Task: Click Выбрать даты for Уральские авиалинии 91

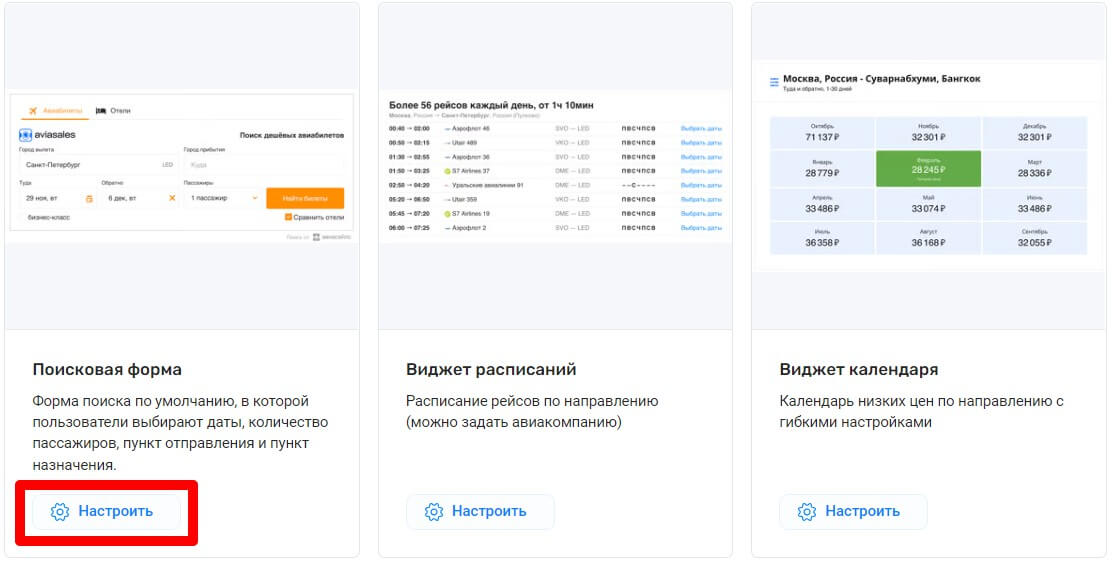Action: (701, 186)
